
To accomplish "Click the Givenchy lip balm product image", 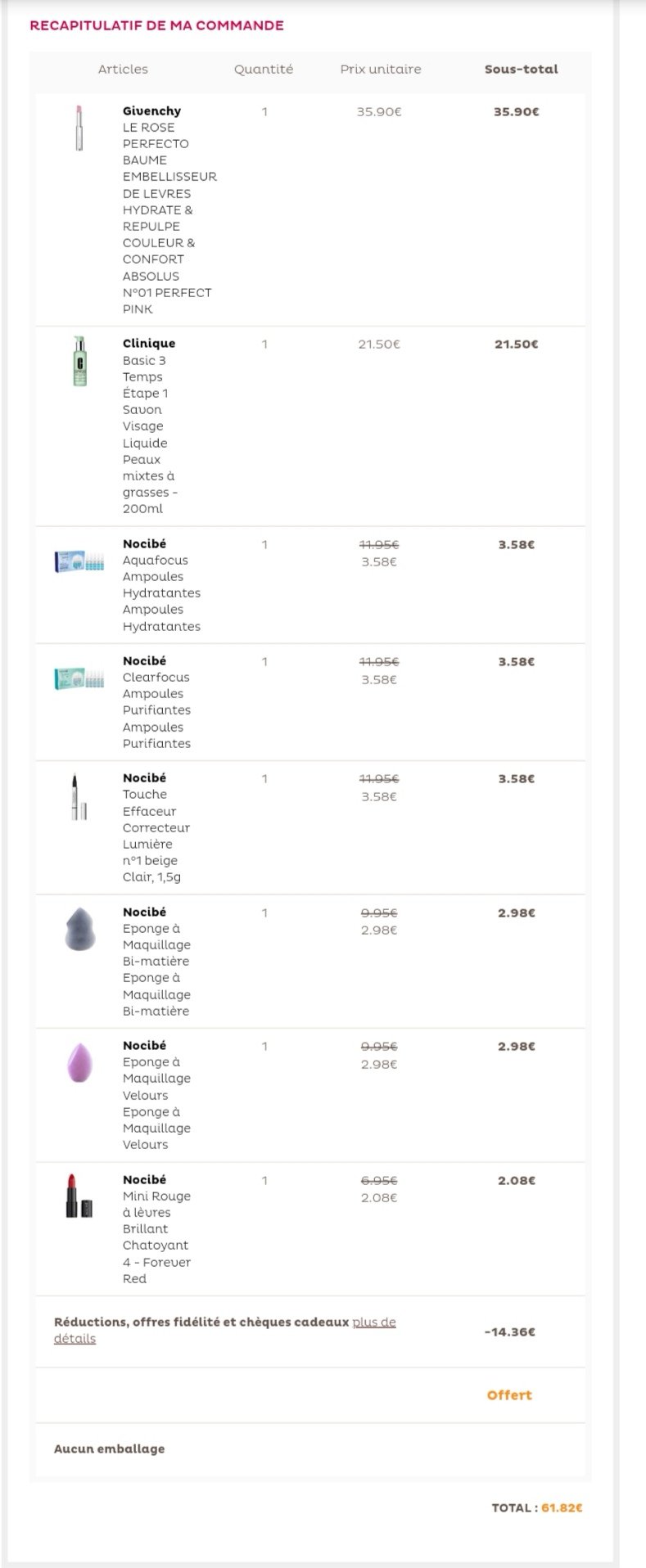I will click(79, 128).
